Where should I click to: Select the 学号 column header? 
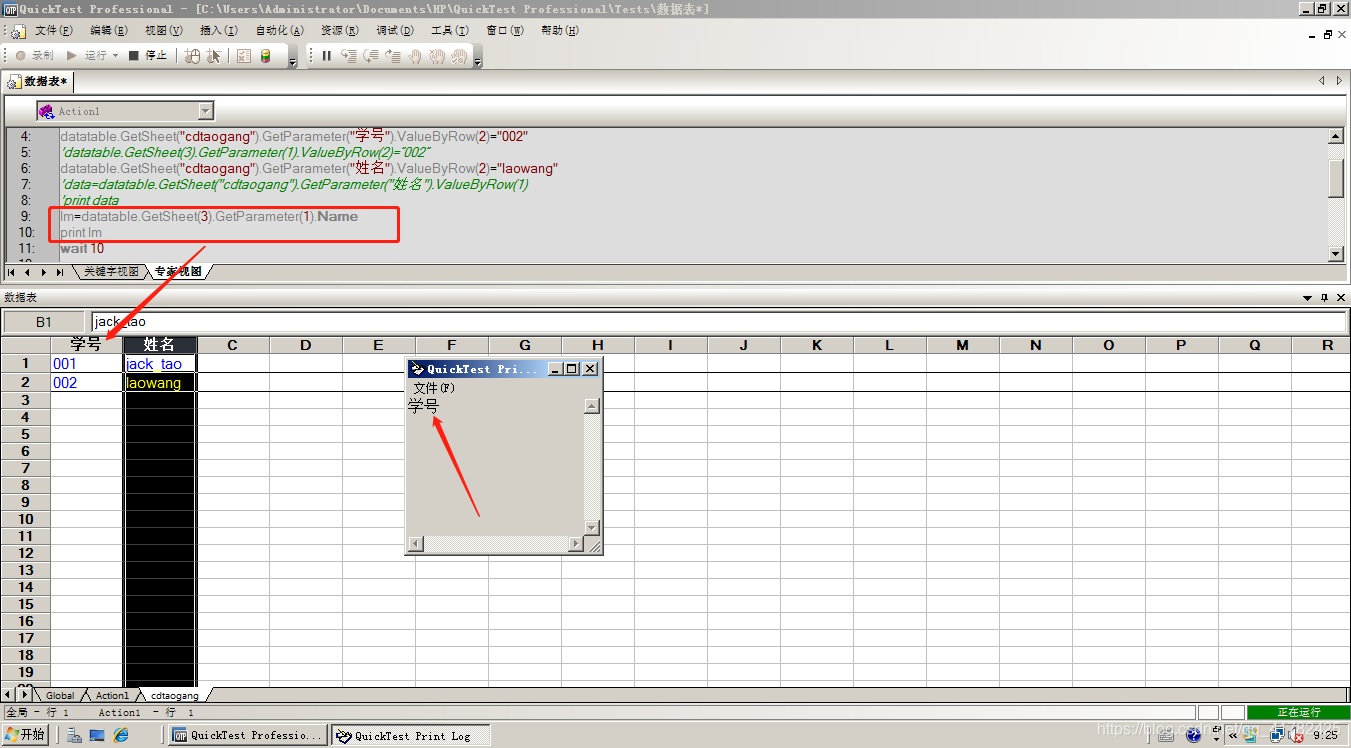(x=87, y=345)
